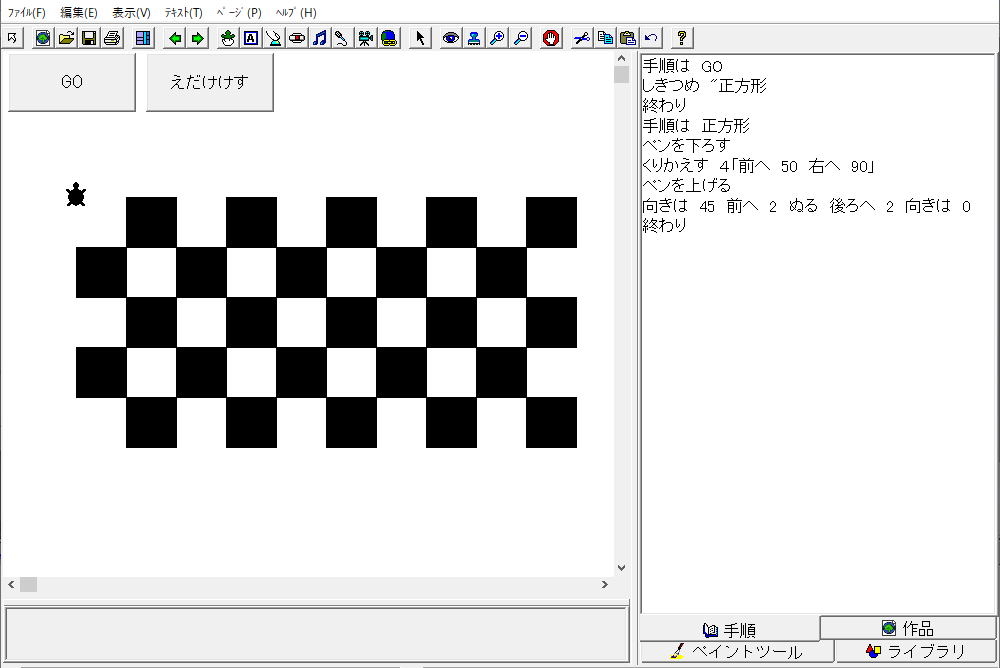Toggle the eye viewer tool
Viewport: 1000px width, 668px height.
(x=451, y=38)
